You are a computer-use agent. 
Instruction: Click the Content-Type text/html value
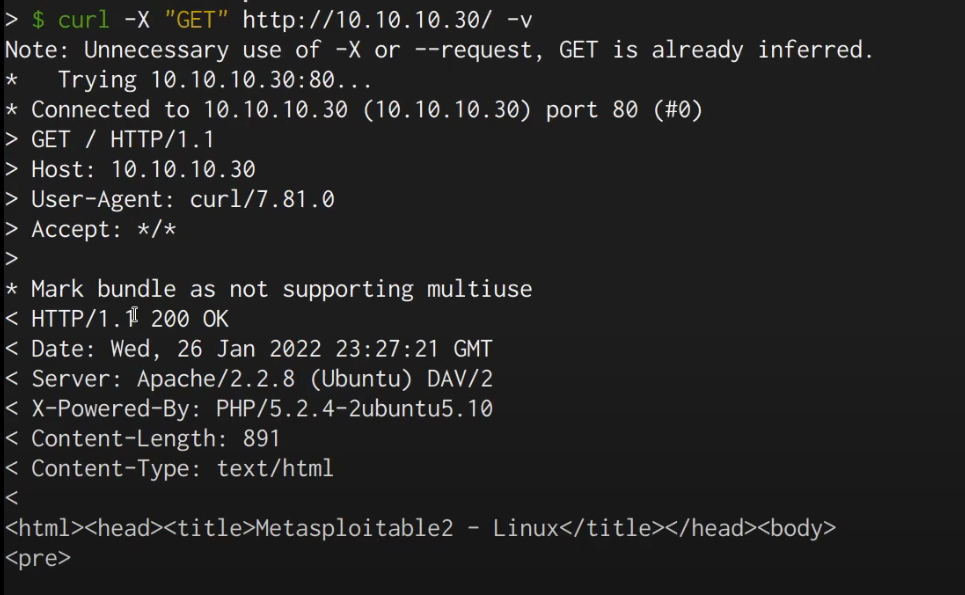(x=275, y=469)
